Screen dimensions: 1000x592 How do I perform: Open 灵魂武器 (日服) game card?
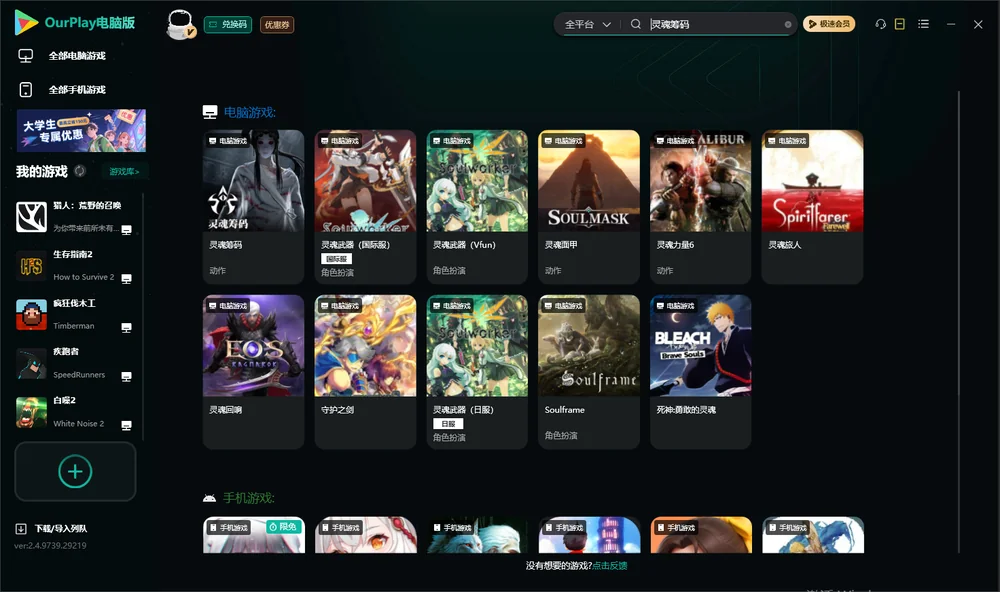[x=477, y=372]
